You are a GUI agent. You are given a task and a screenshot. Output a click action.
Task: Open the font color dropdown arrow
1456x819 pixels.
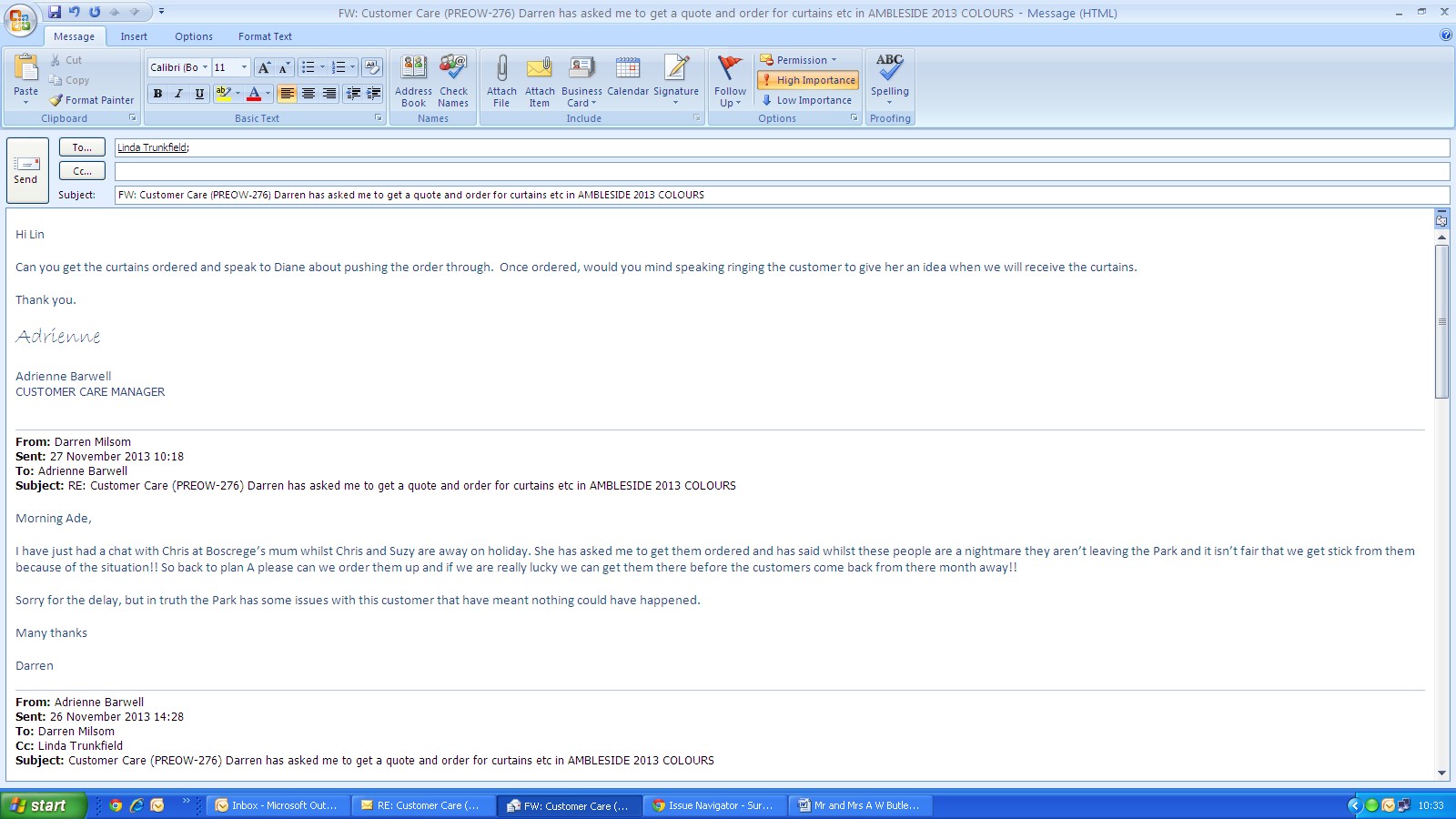coord(268,94)
